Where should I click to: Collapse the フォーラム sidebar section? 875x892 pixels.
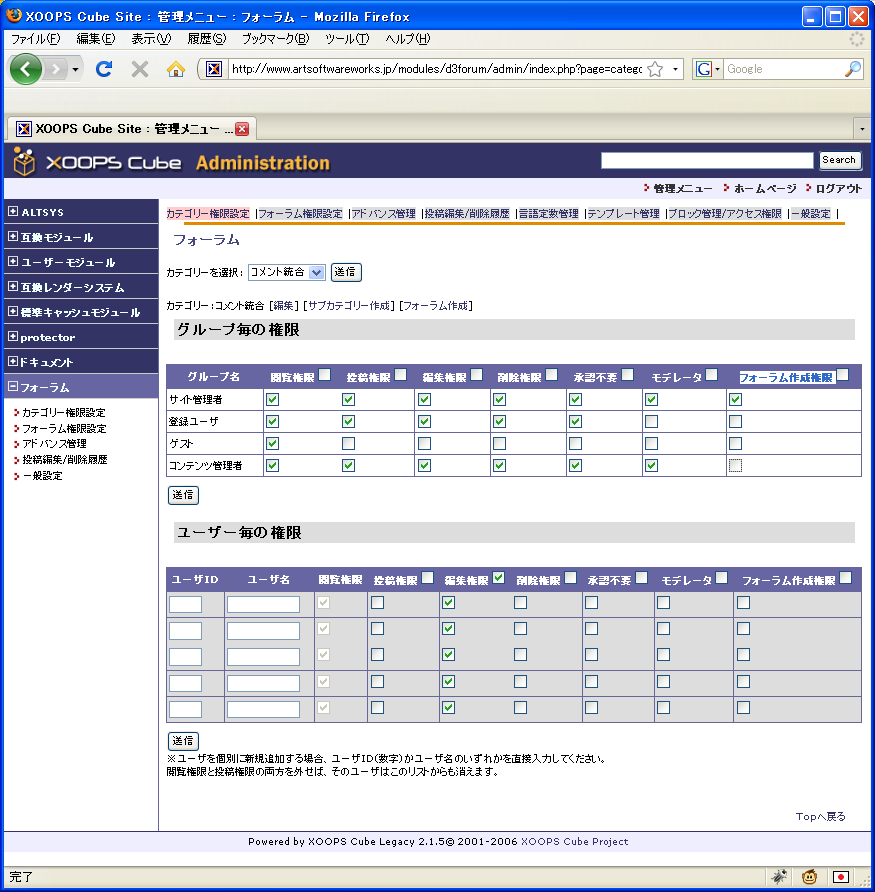tap(12, 387)
